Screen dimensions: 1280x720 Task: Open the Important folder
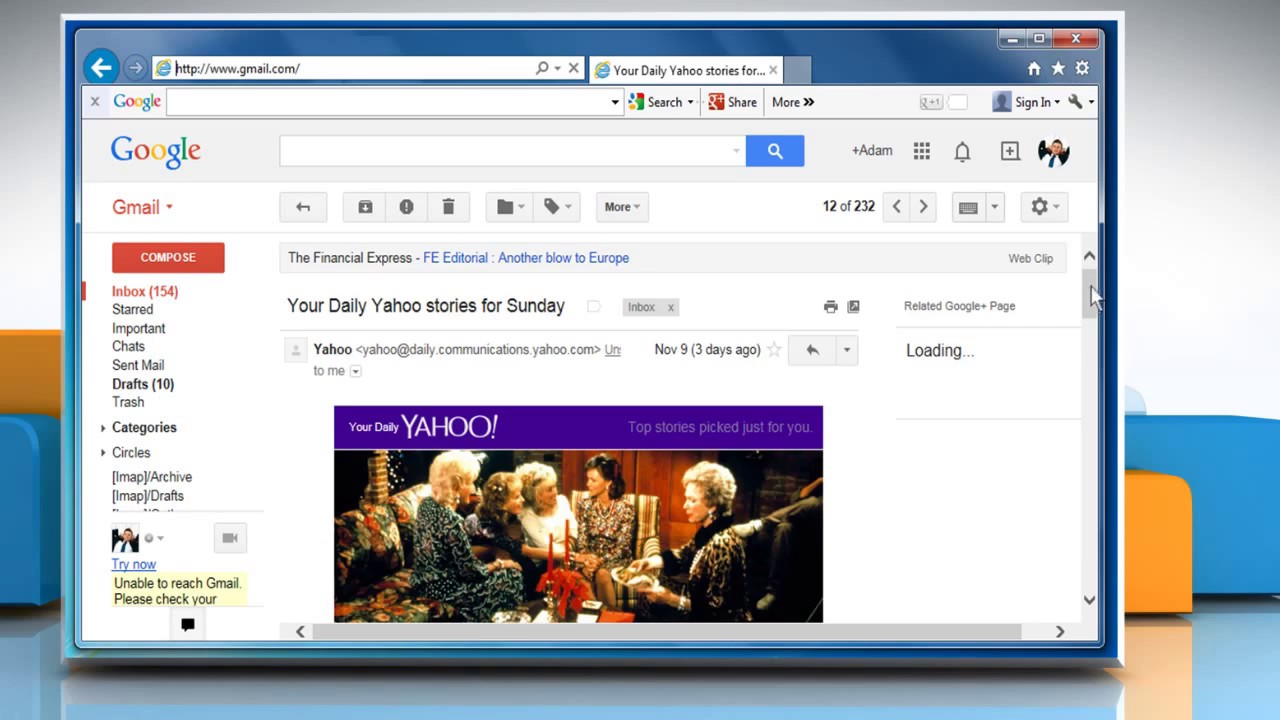pyautogui.click(x=138, y=328)
